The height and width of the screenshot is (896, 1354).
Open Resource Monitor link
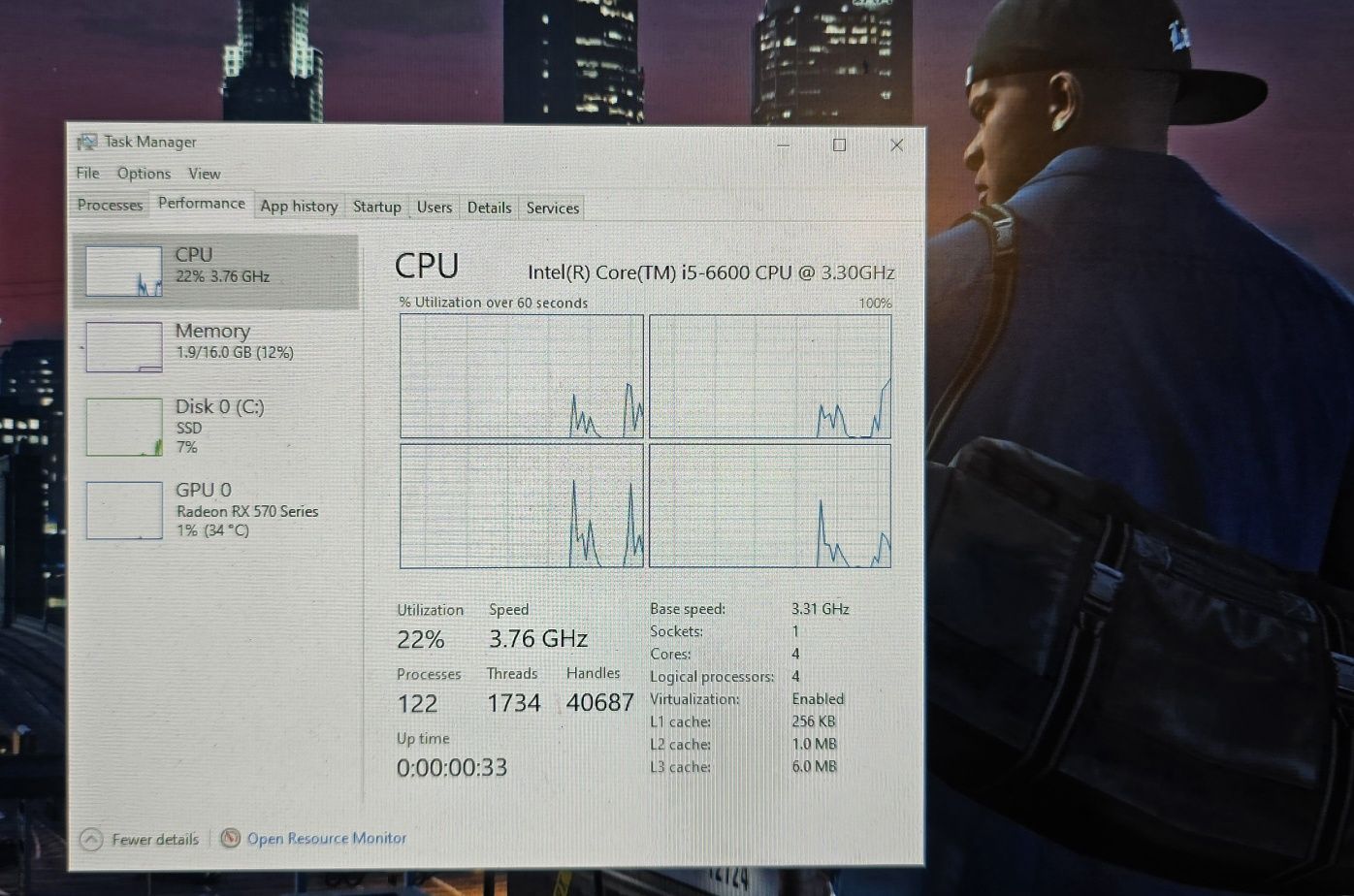point(326,838)
